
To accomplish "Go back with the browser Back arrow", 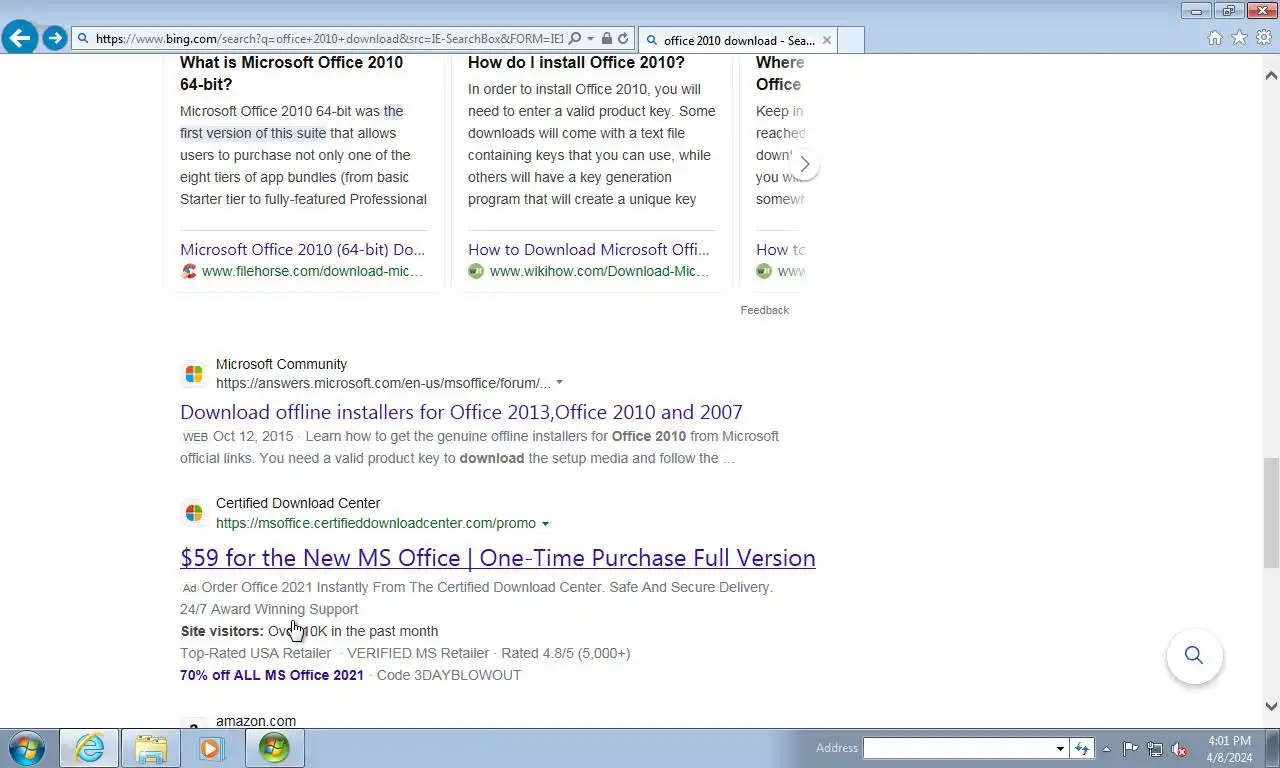I will pos(20,38).
